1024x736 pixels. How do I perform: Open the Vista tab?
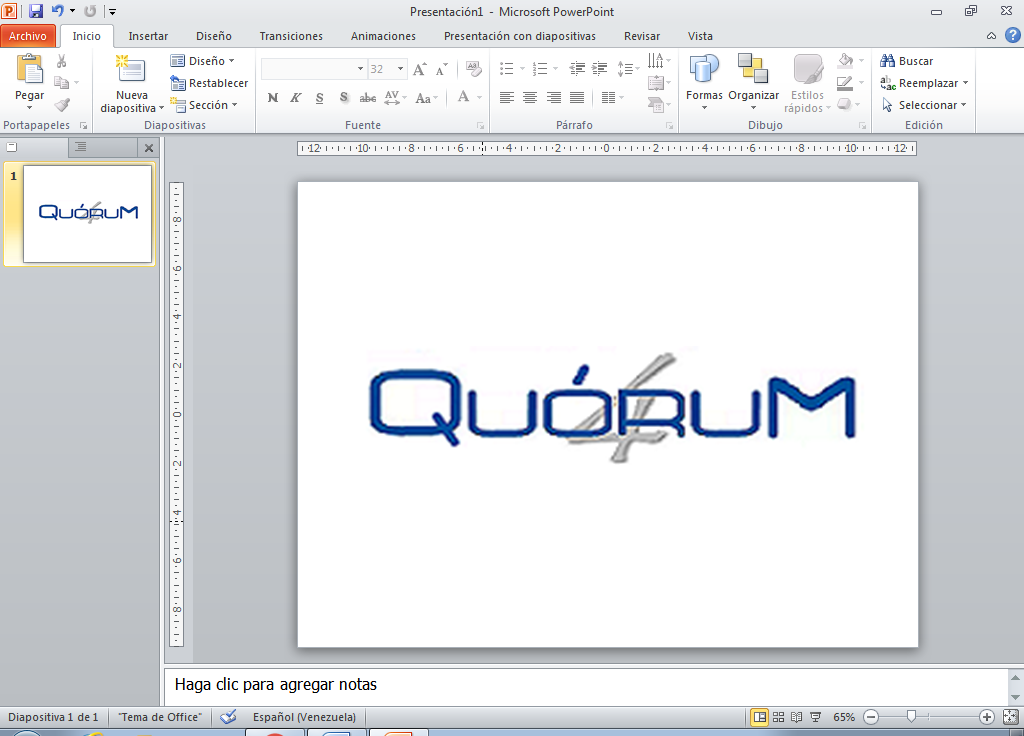pyautogui.click(x=700, y=36)
